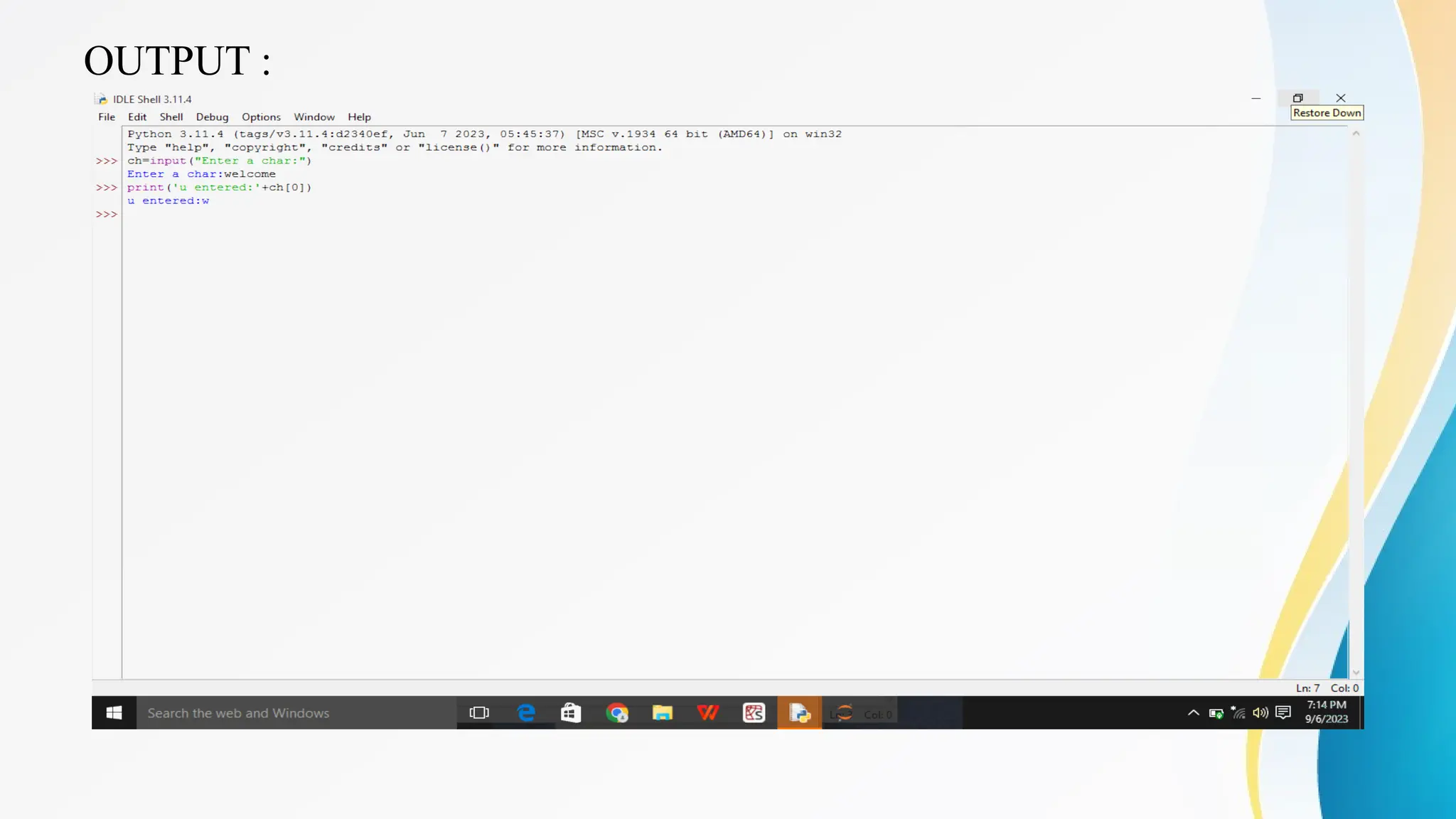This screenshot has height=819, width=1456.
Task: Click the print('u entered:'+ch[0]) line
Action: coord(220,188)
